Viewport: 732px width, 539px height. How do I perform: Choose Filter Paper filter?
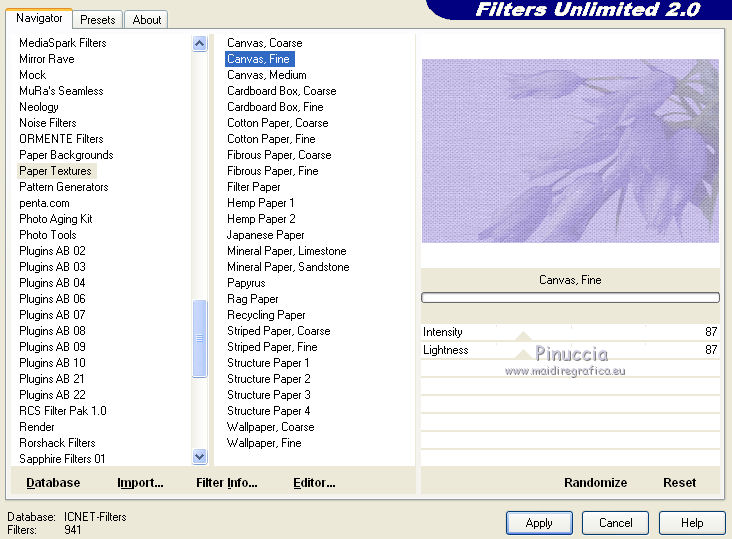[x=253, y=187]
